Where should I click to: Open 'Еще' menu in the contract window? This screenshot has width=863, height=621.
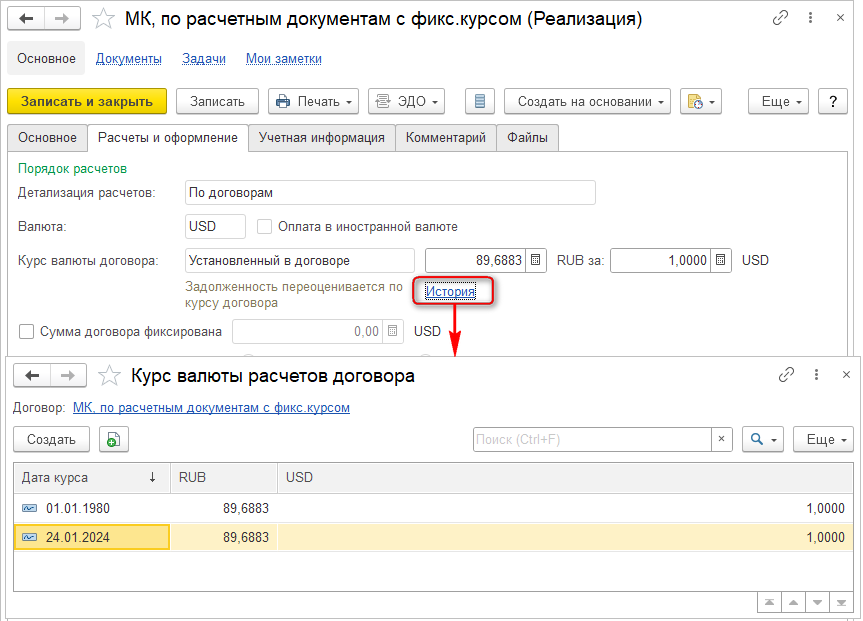pyautogui.click(x=778, y=101)
